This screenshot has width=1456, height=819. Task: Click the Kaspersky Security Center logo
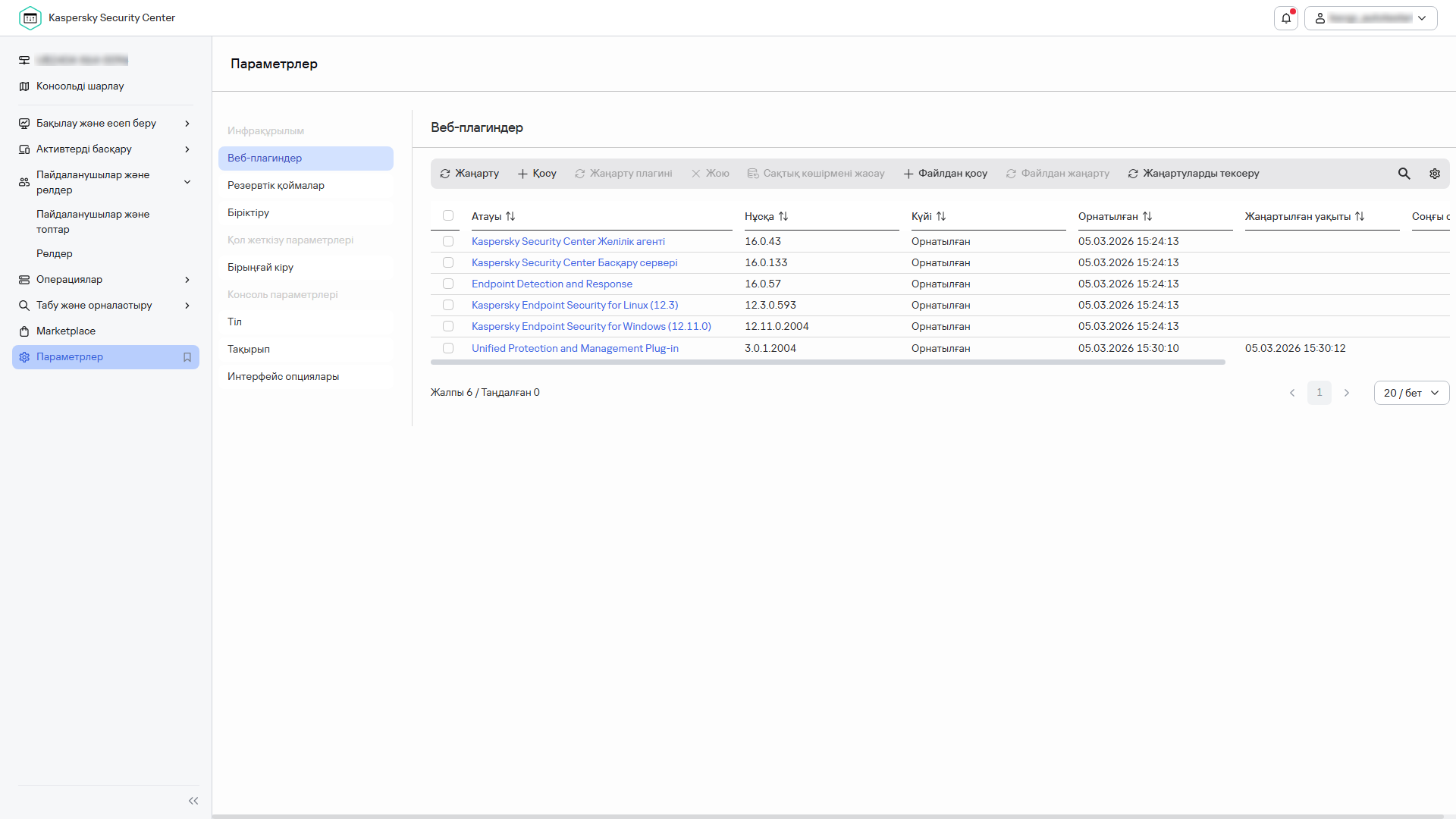tap(30, 18)
